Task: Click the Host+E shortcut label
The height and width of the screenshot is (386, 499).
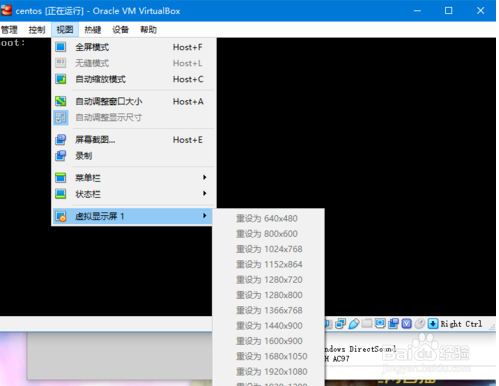Action: (x=188, y=140)
